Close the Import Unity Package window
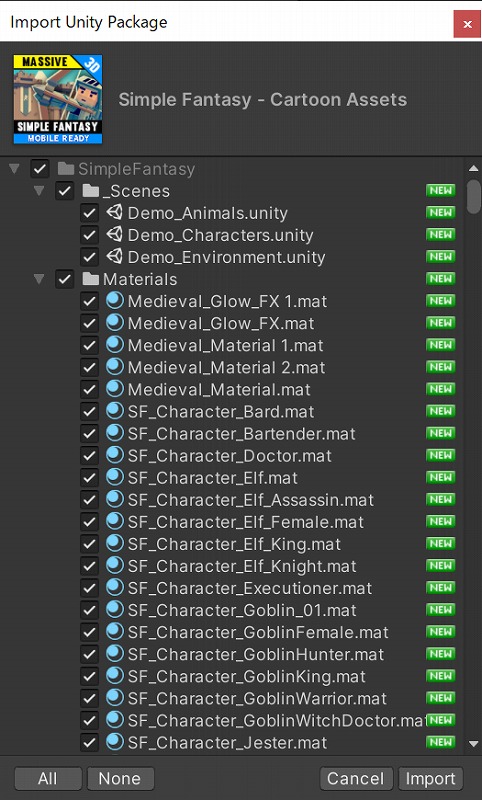The width and height of the screenshot is (482, 800). tap(467, 24)
